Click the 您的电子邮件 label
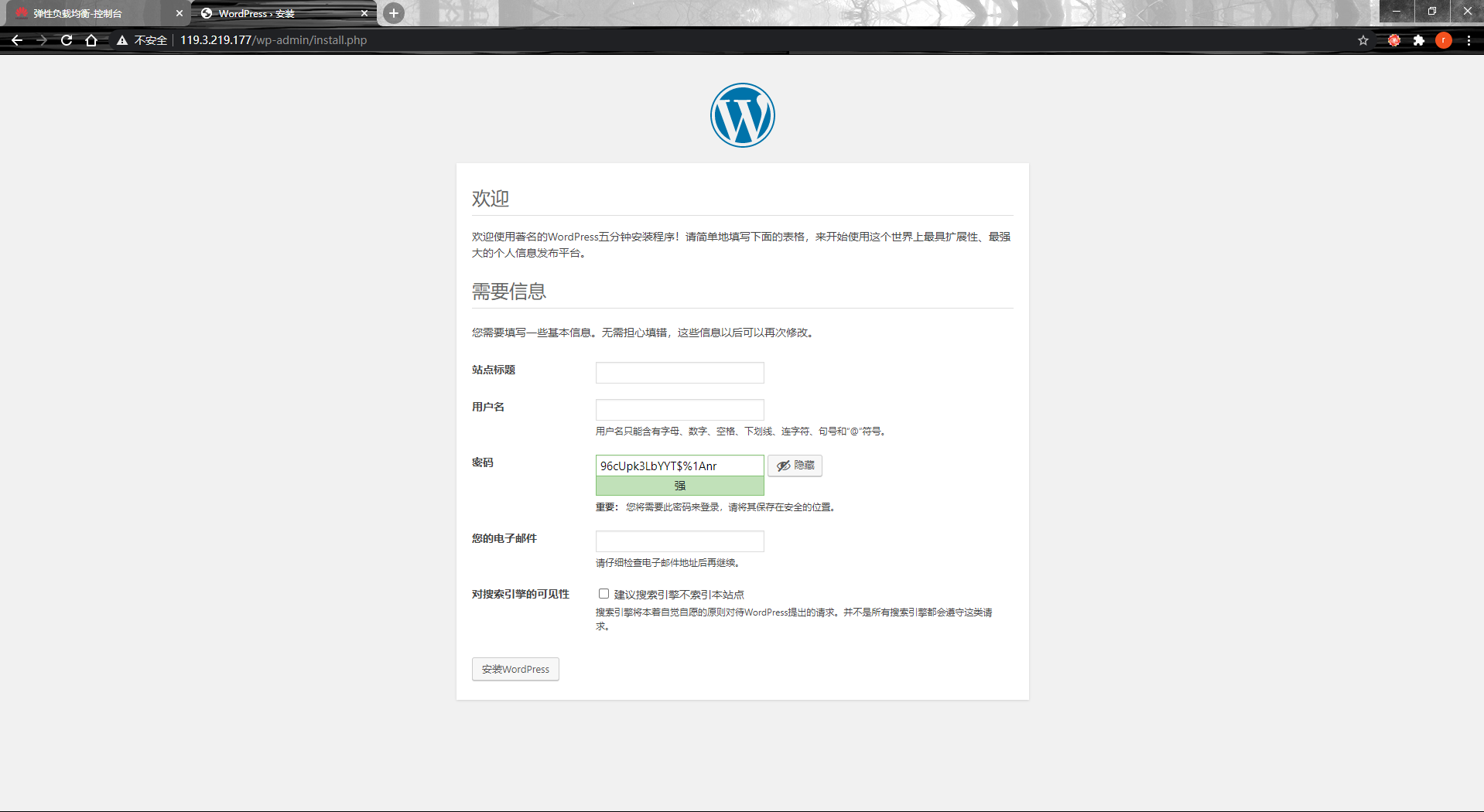Viewport: 1484px width, 812px height. 504,538
